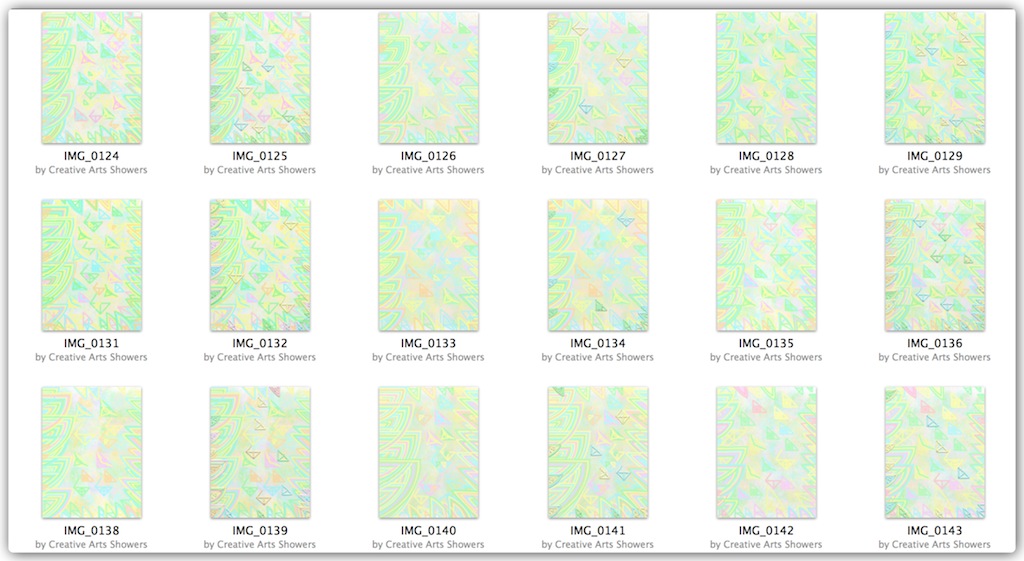Click the author caption under IMG_0138
The width and height of the screenshot is (1024, 561).
pos(91,545)
